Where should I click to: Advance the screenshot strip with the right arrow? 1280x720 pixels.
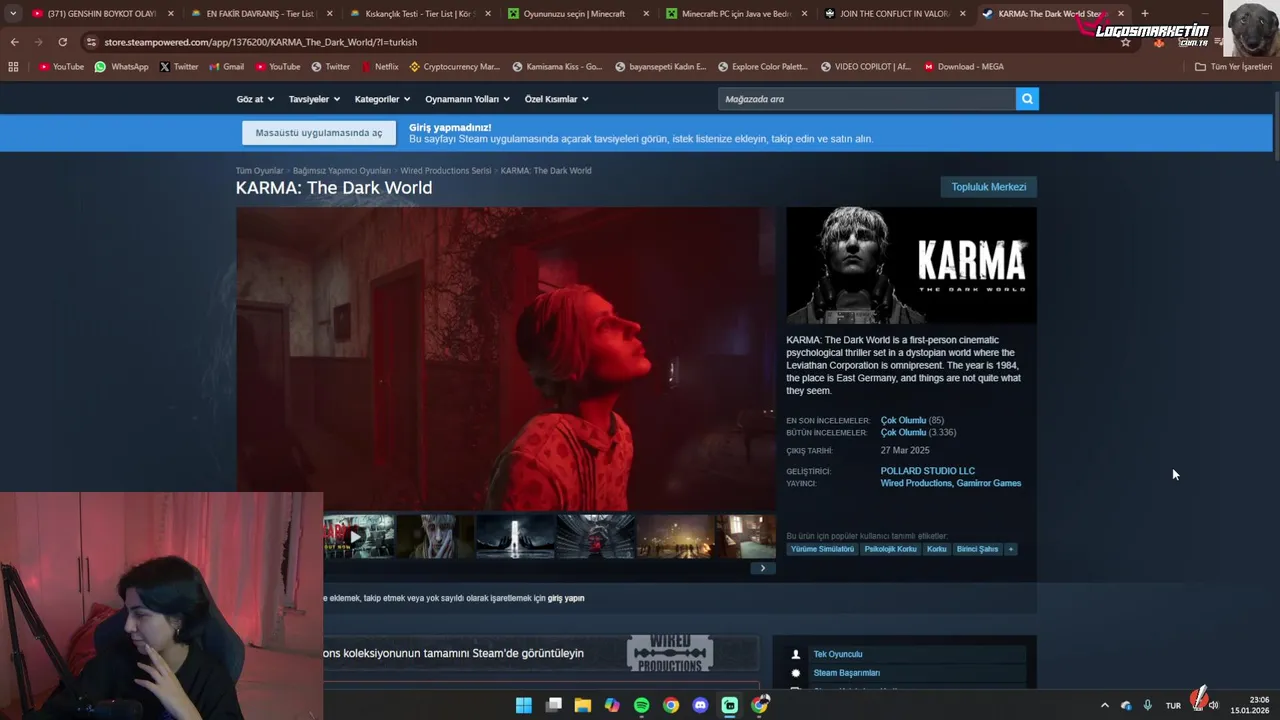coord(762,568)
